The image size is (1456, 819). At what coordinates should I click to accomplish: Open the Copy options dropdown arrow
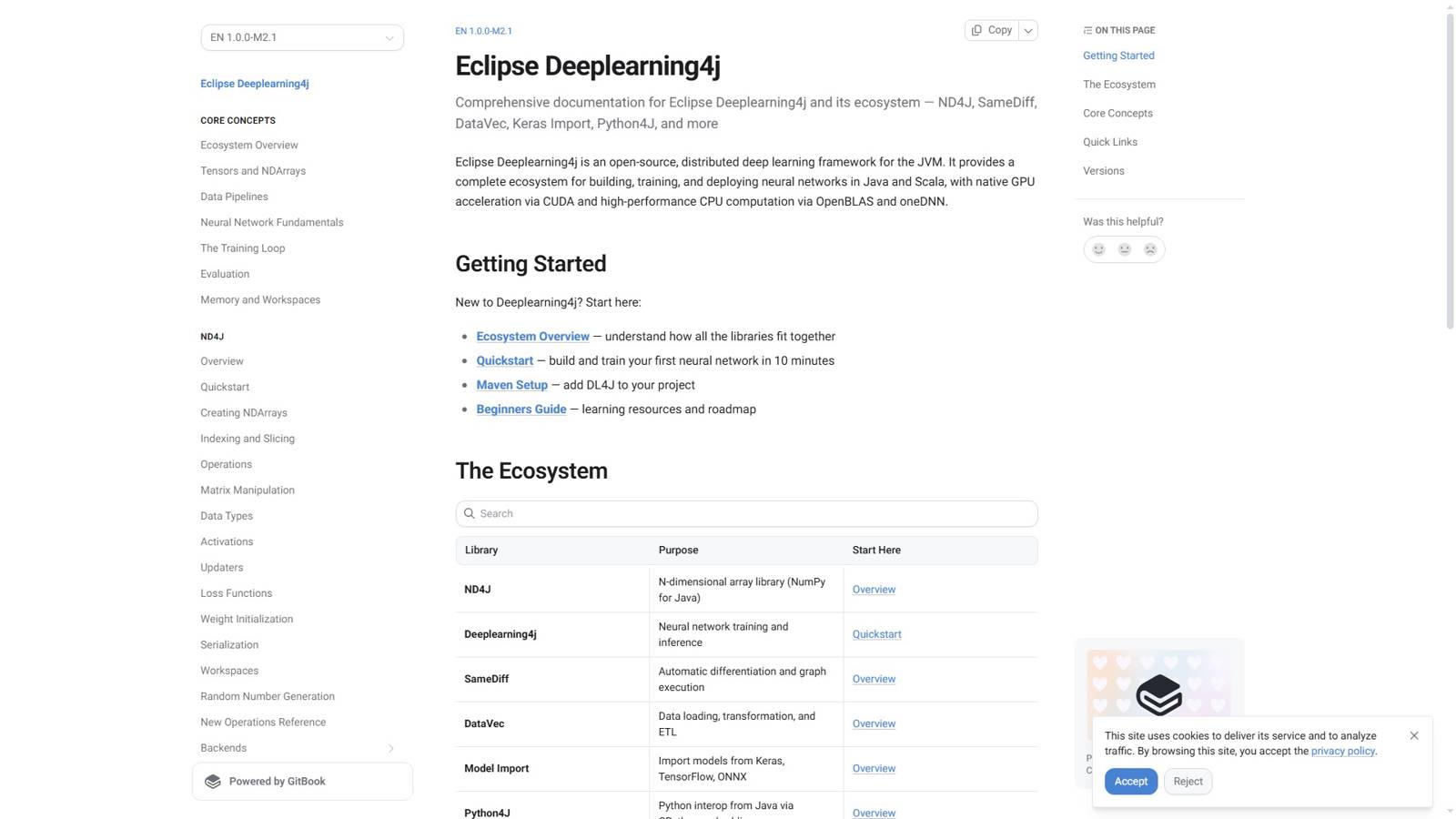(x=1028, y=30)
